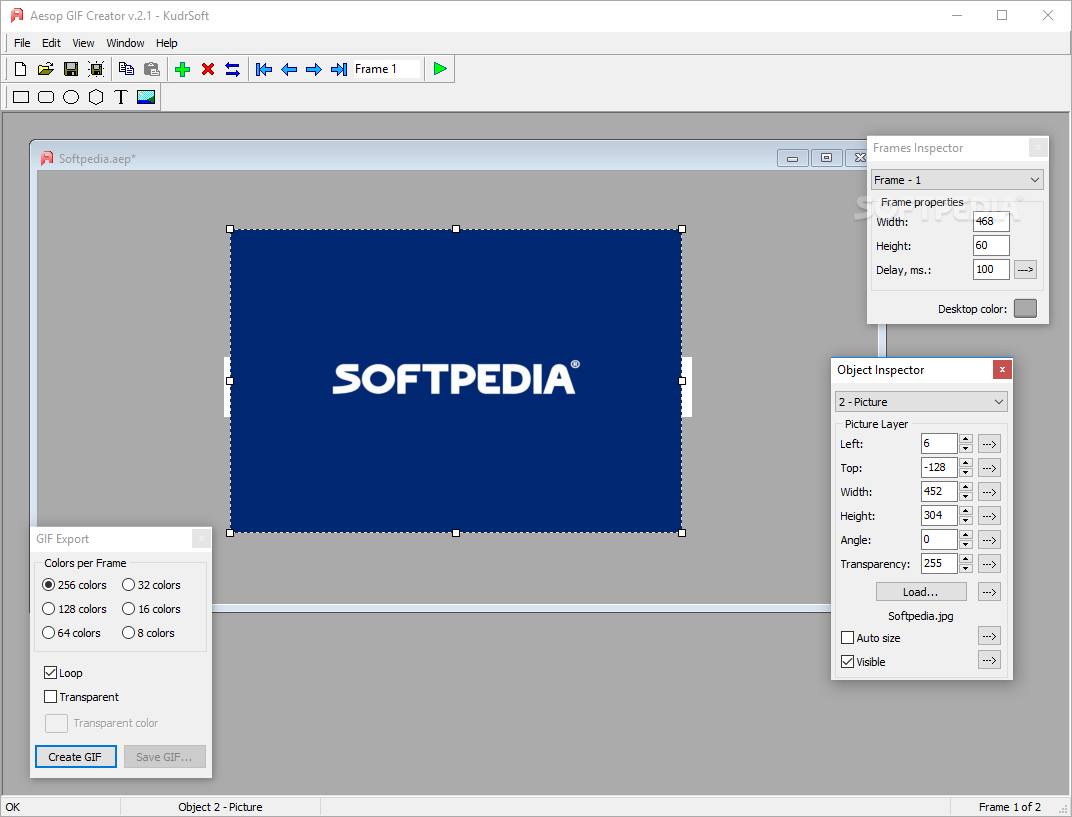This screenshot has width=1072, height=817.
Task: Select 64 colors radio option
Action: tap(71, 633)
